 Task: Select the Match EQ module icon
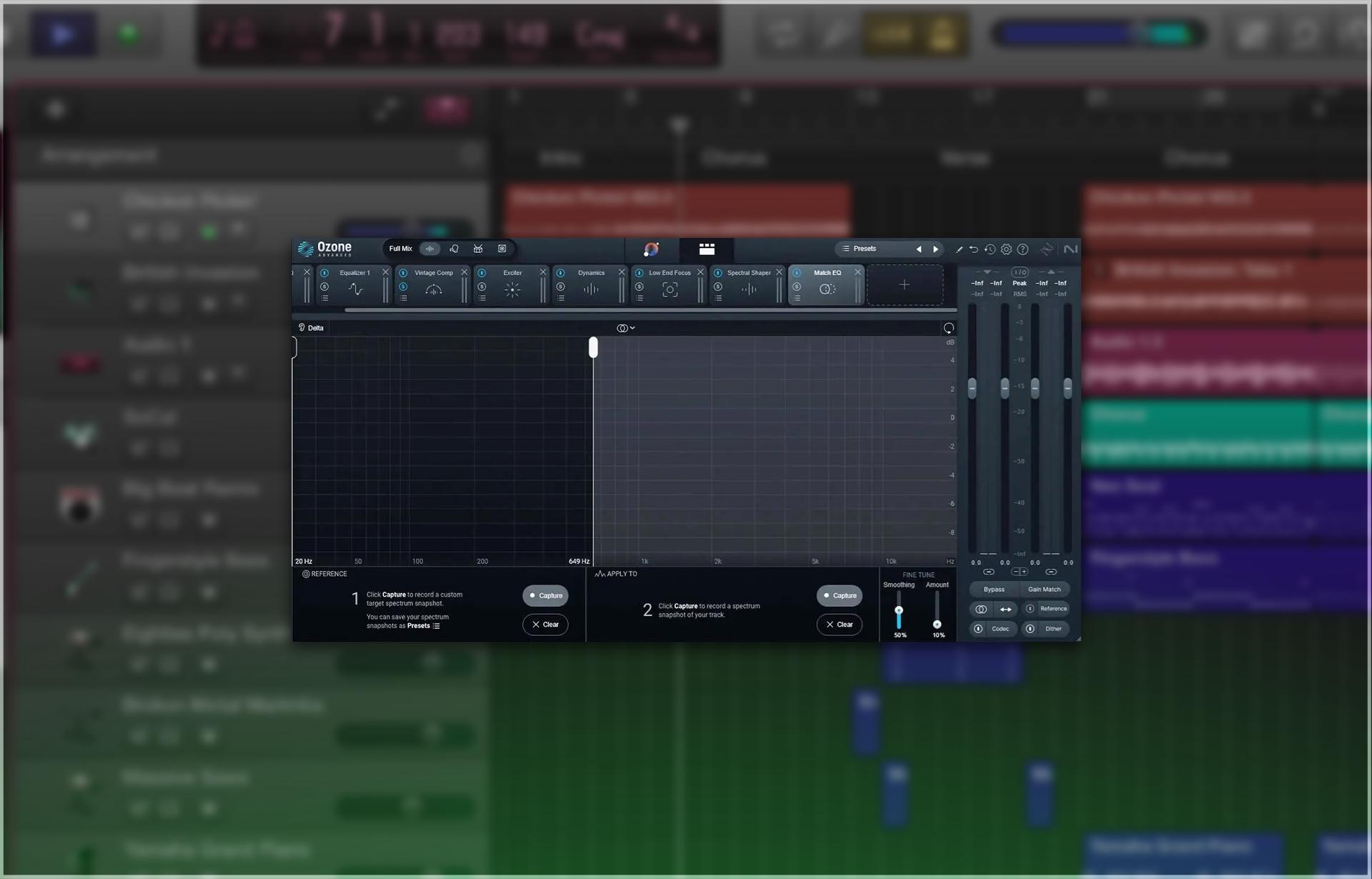point(827,289)
